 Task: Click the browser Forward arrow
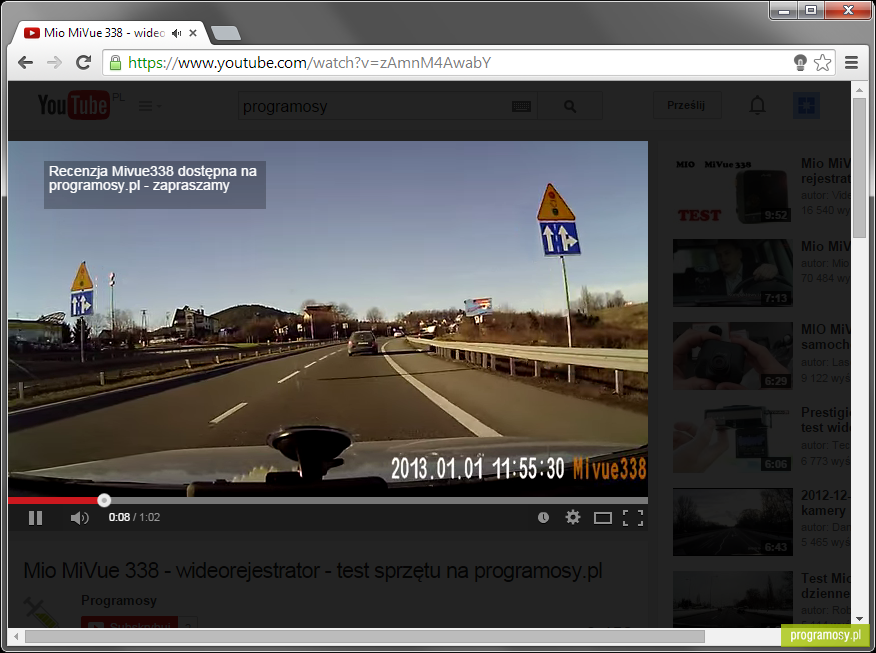click(54, 63)
